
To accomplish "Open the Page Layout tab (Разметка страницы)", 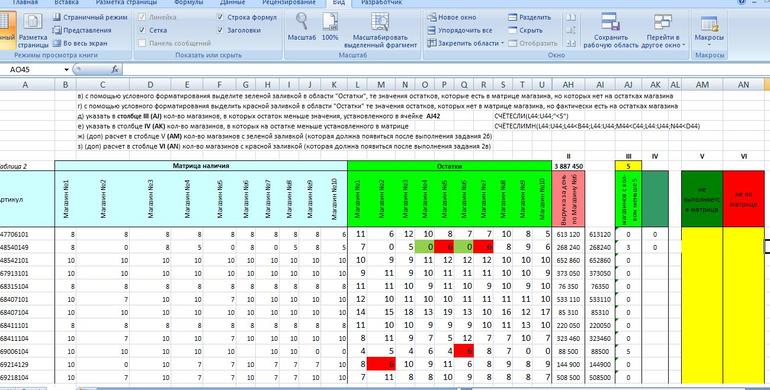I will [126, 2].
